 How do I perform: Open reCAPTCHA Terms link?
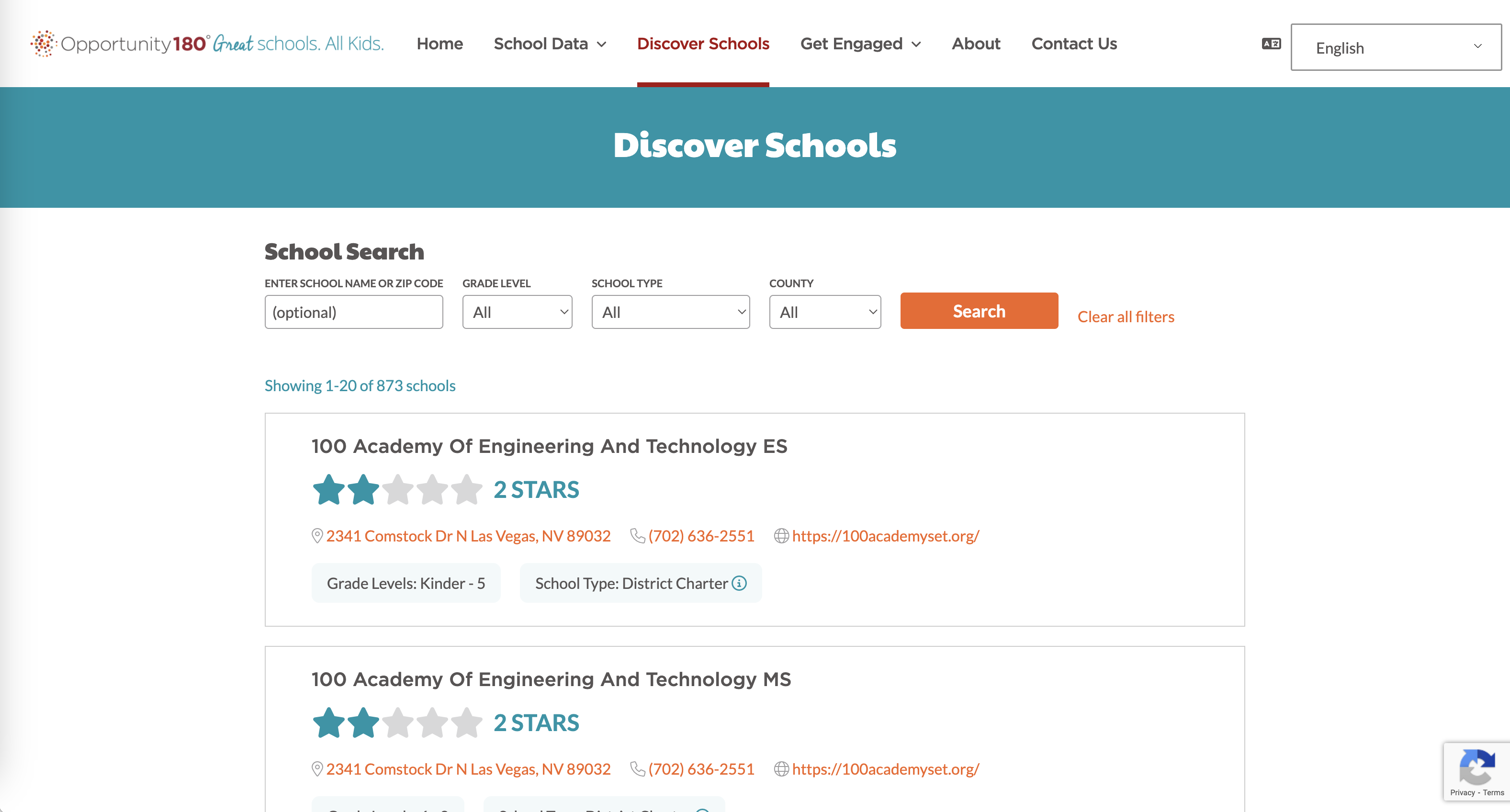1493,793
